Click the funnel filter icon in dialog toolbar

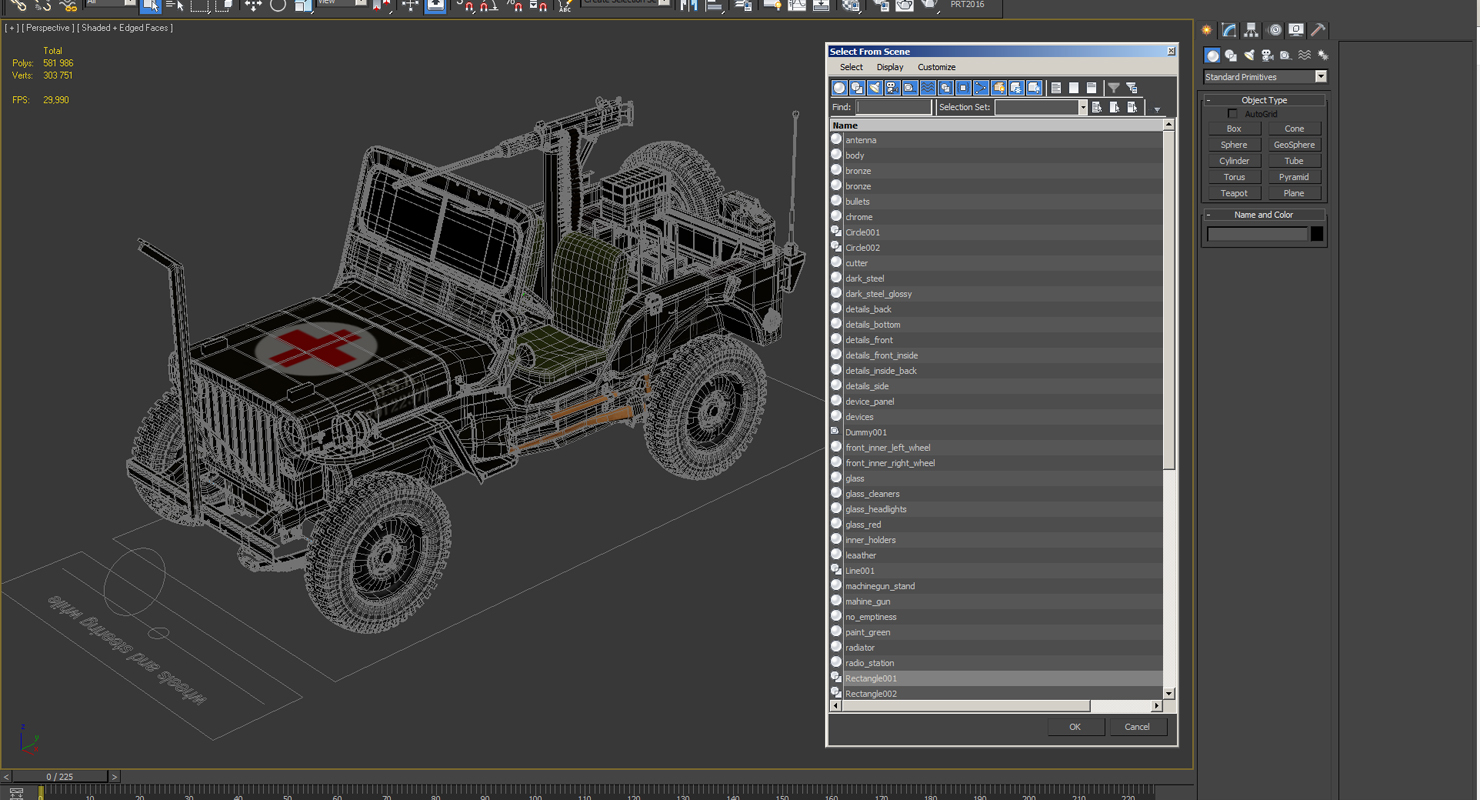point(1113,88)
